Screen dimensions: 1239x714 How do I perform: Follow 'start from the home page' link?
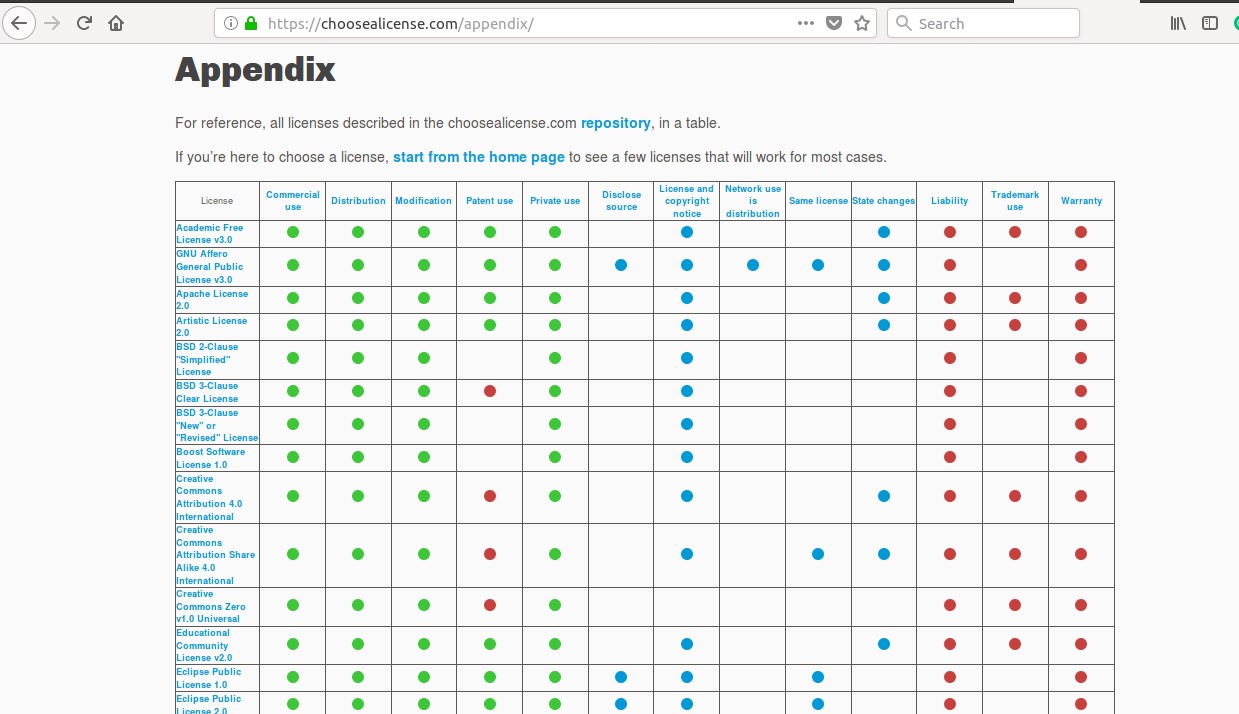coord(479,157)
